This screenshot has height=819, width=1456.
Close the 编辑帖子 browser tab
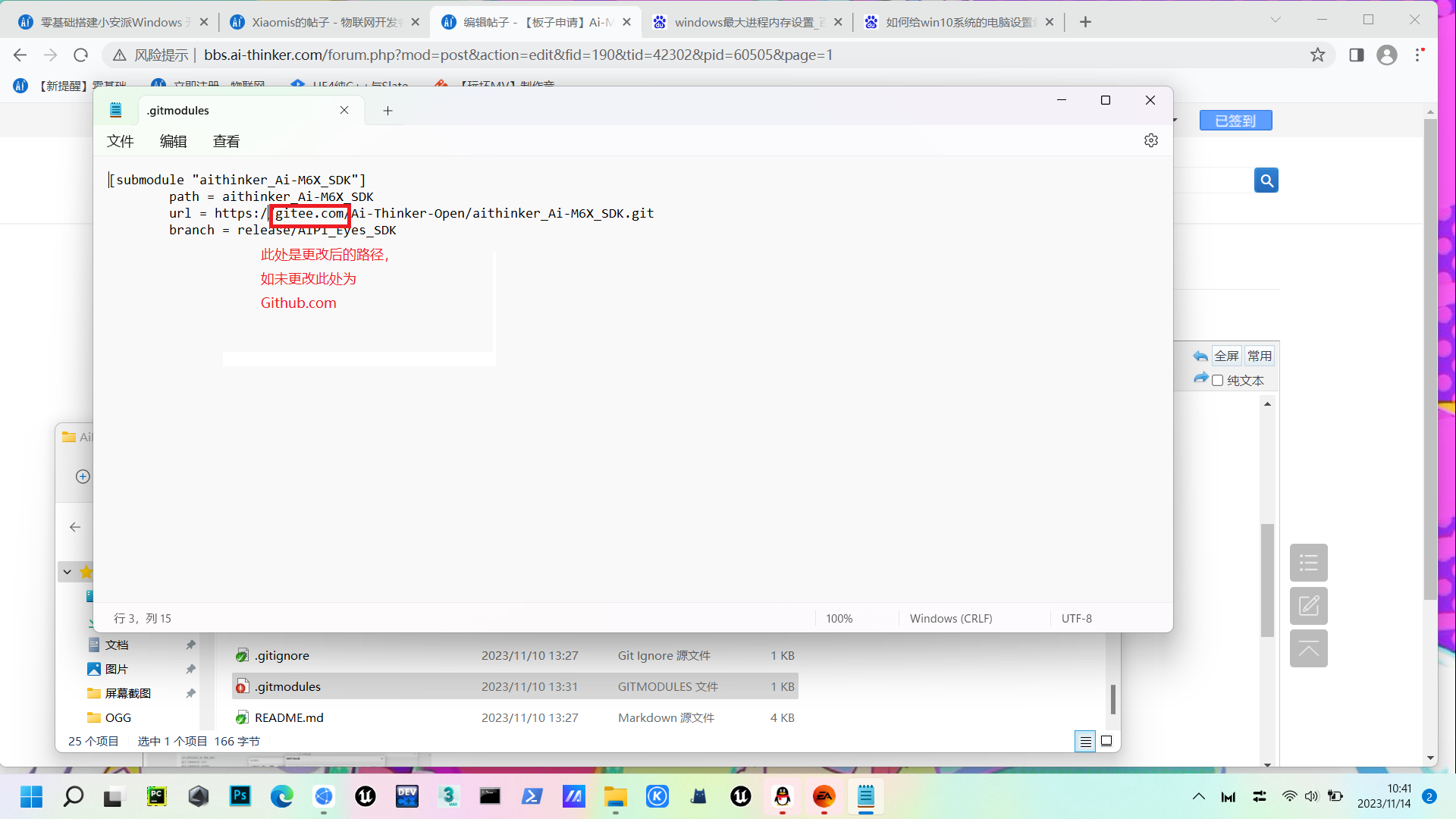[627, 22]
